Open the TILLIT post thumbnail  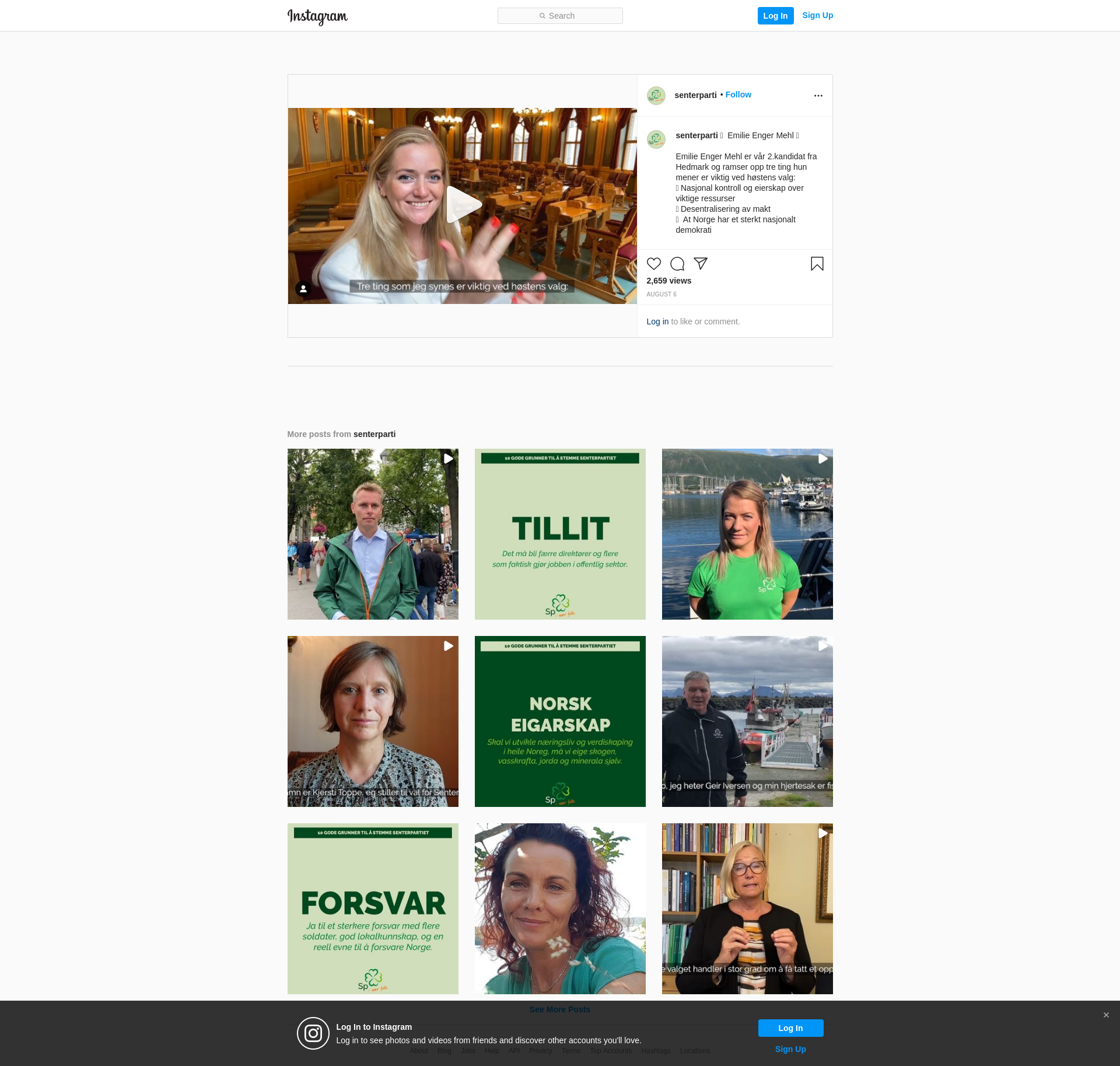[560, 534]
